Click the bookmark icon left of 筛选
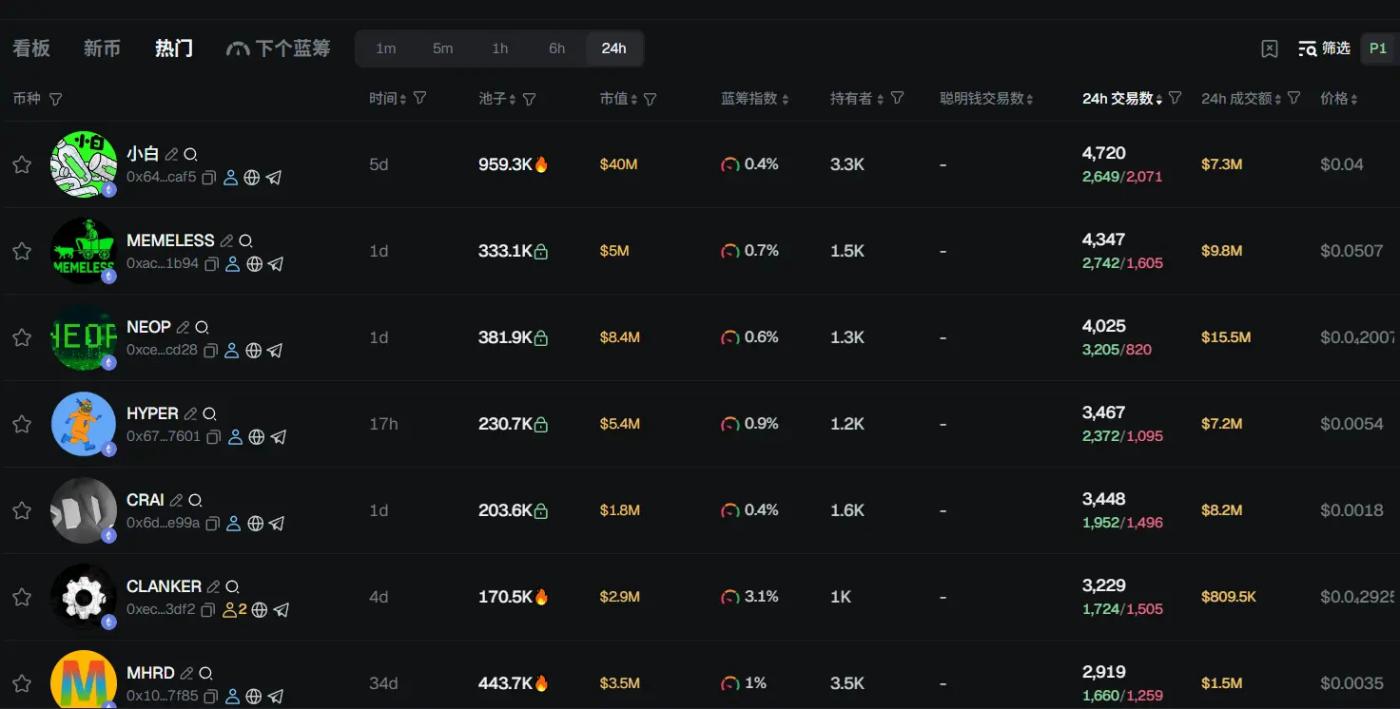 (x=1269, y=48)
